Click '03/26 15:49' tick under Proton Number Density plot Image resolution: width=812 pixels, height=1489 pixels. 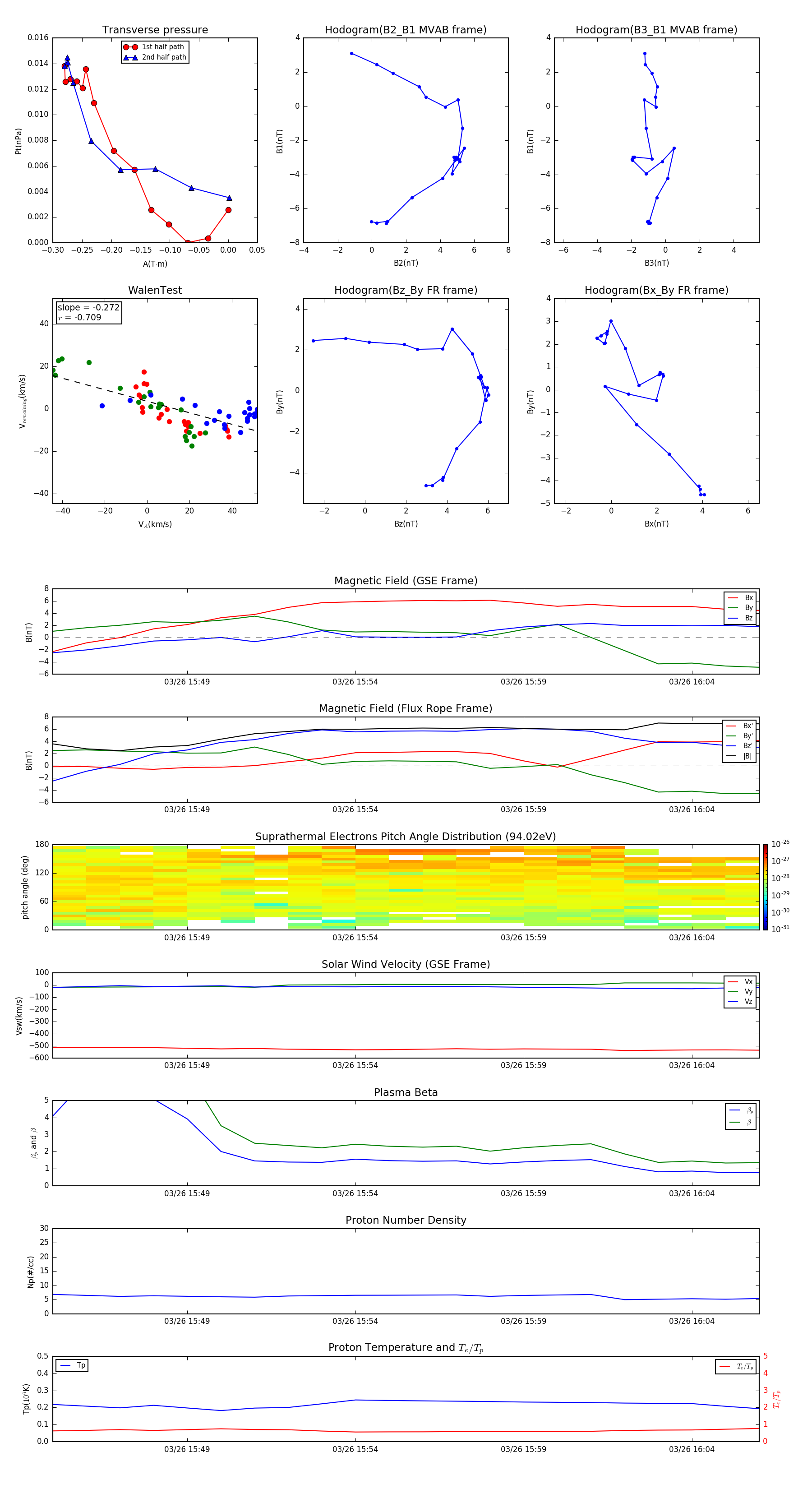point(187,1321)
